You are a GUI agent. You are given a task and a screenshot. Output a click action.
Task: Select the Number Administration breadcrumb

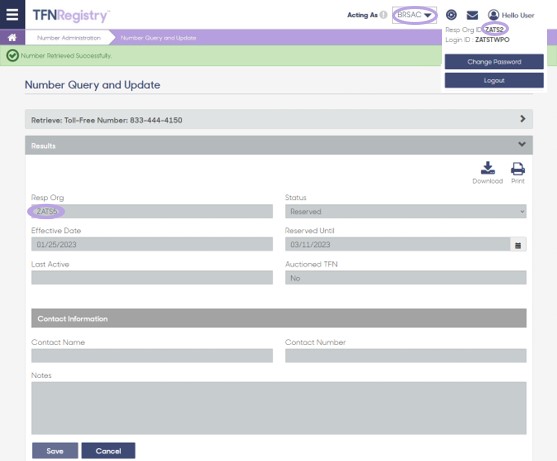point(69,38)
